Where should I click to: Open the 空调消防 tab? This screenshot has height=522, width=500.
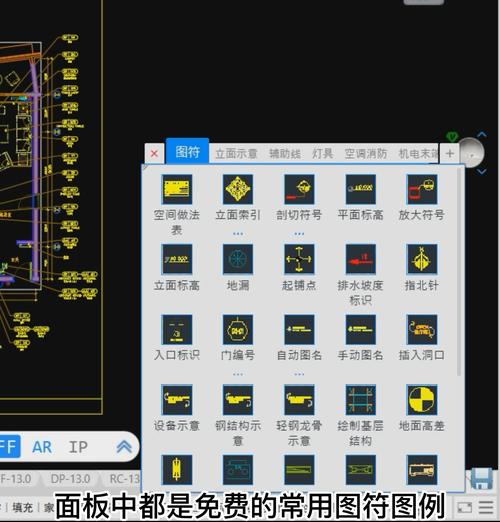366,154
